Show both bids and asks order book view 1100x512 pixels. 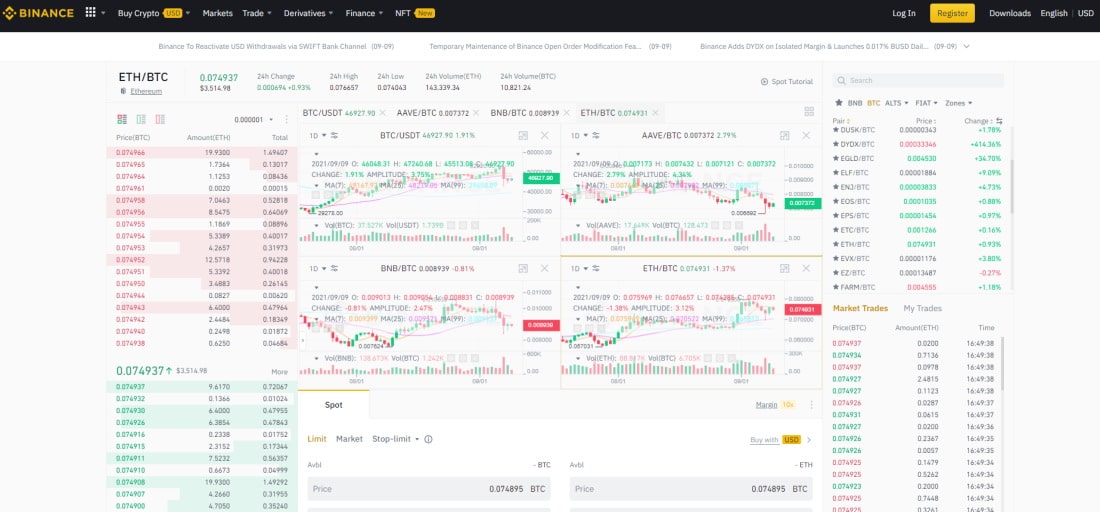click(x=122, y=119)
